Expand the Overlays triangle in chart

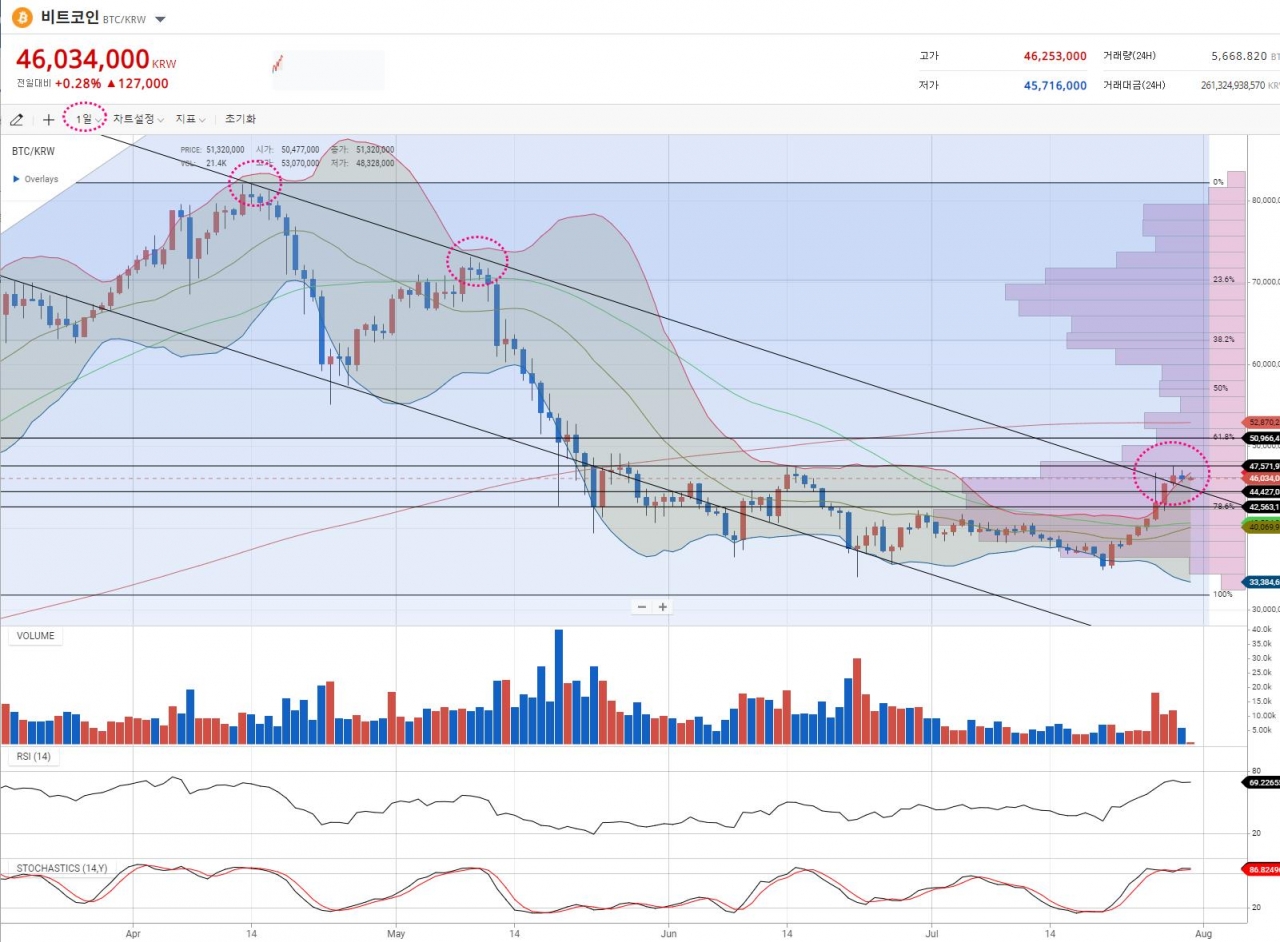click(x=16, y=179)
